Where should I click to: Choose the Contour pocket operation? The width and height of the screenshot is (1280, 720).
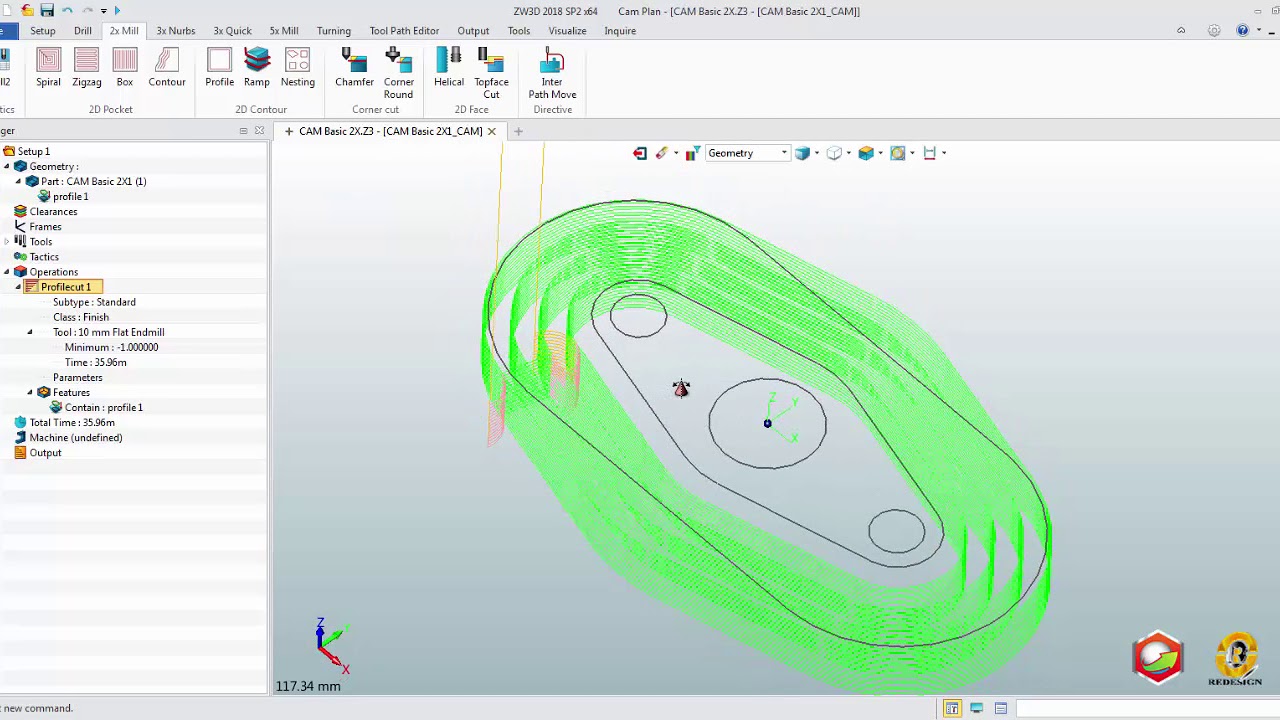coord(167,68)
